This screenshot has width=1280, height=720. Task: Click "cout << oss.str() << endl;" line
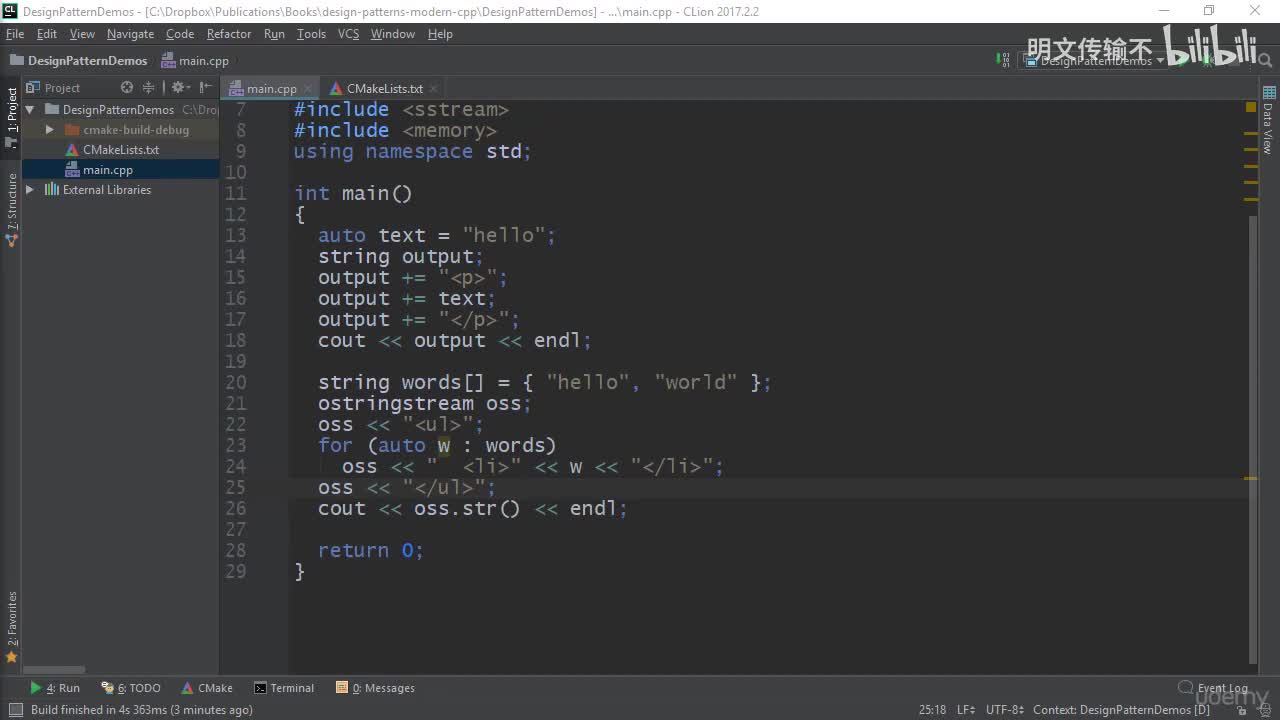(473, 508)
